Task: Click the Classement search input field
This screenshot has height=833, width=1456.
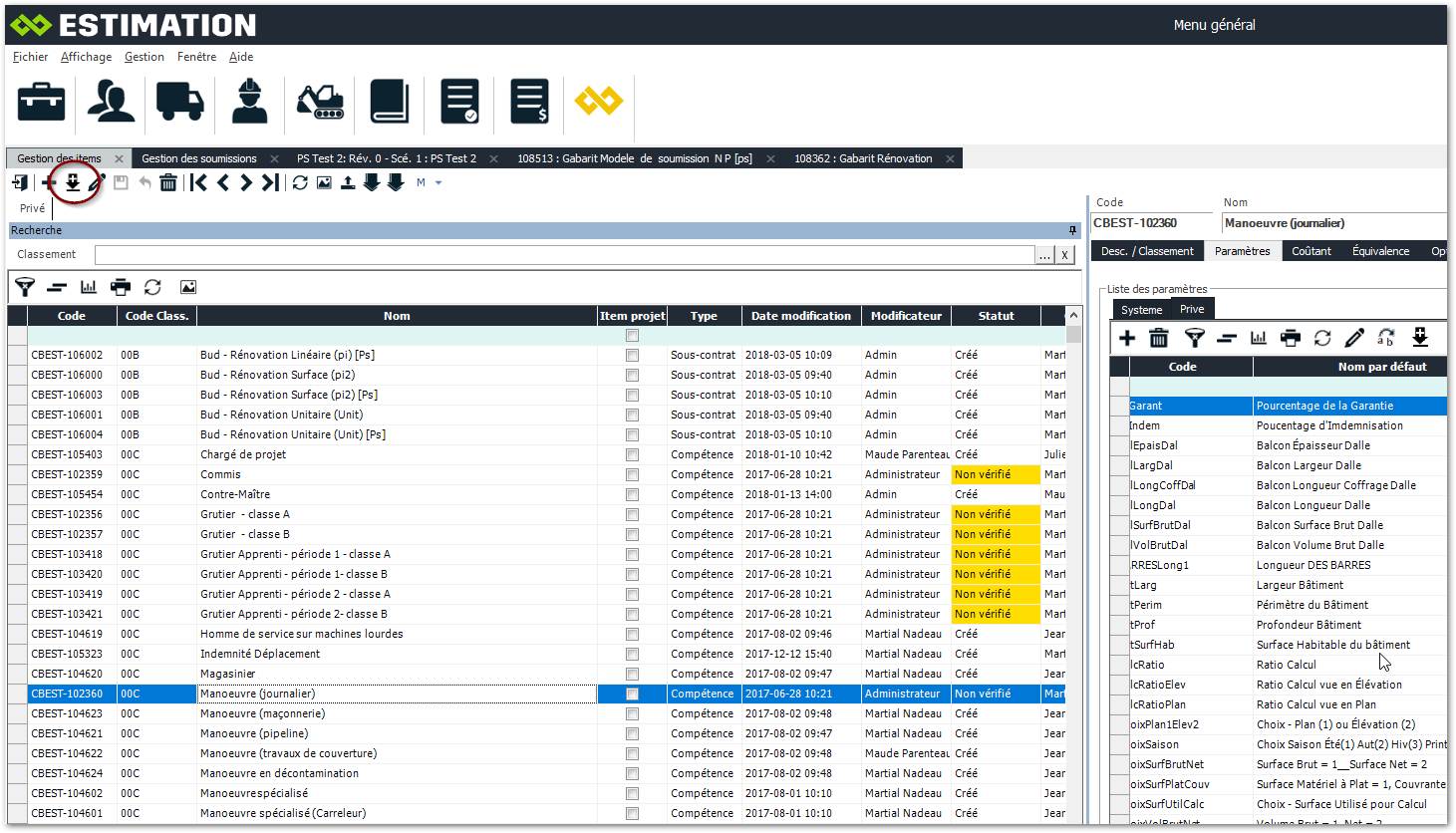Action: click(x=564, y=255)
